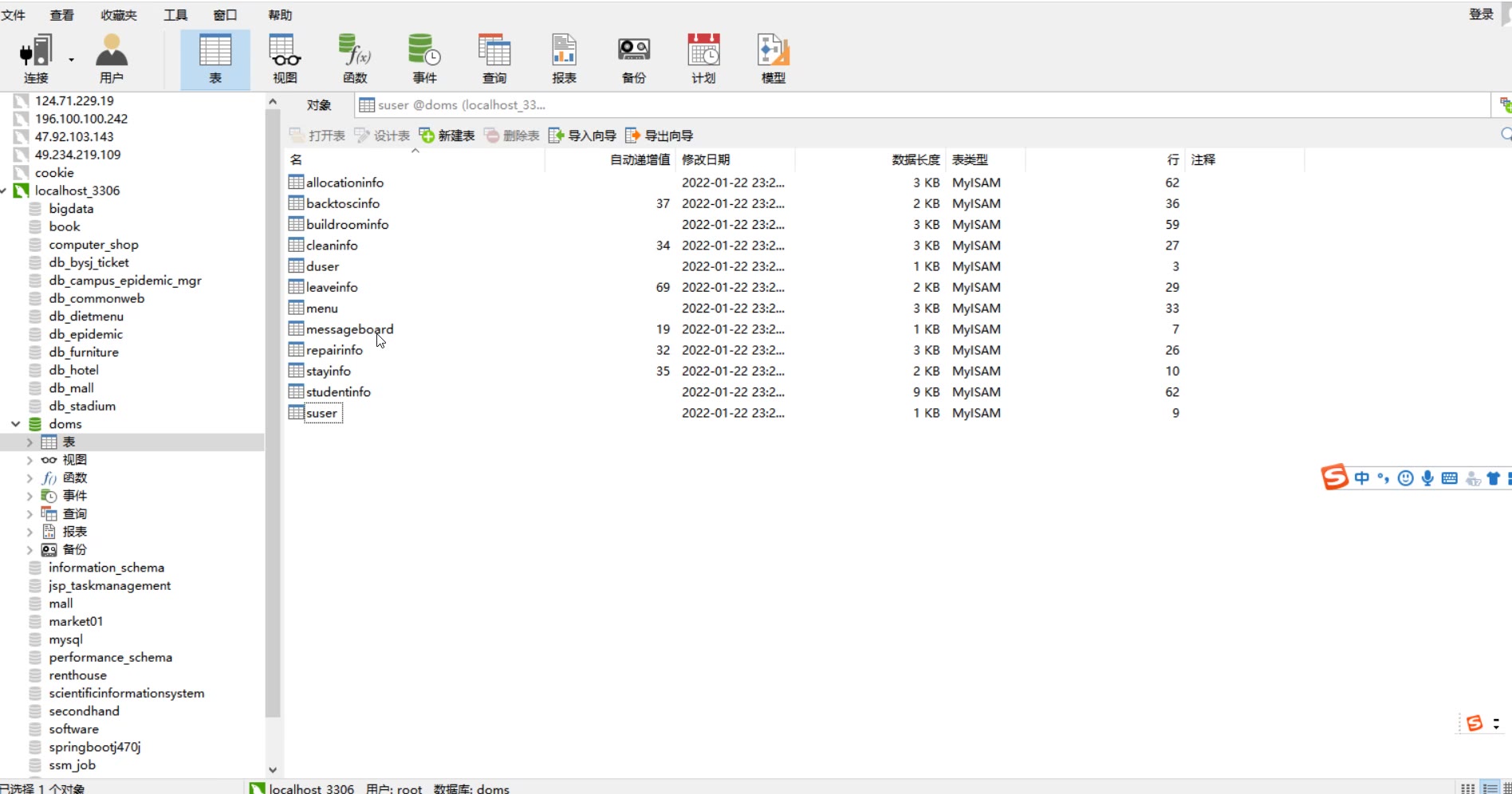The width and height of the screenshot is (1512, 794).
Task: Expand the Reports (报表) node under doms
Action: click(x=30, y=532)
